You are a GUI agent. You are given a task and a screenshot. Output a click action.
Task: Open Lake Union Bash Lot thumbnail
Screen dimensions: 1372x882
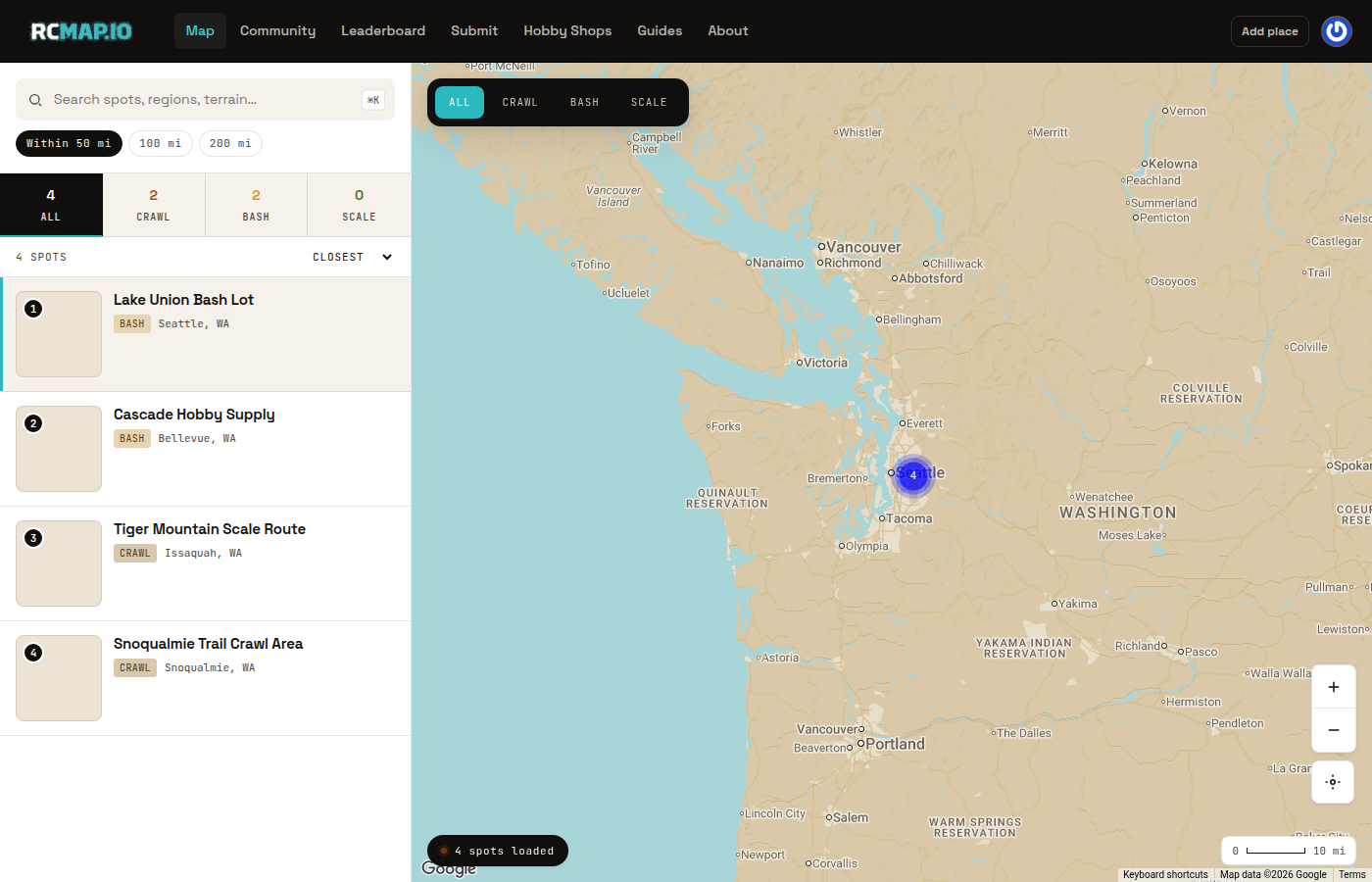(59, 334)
